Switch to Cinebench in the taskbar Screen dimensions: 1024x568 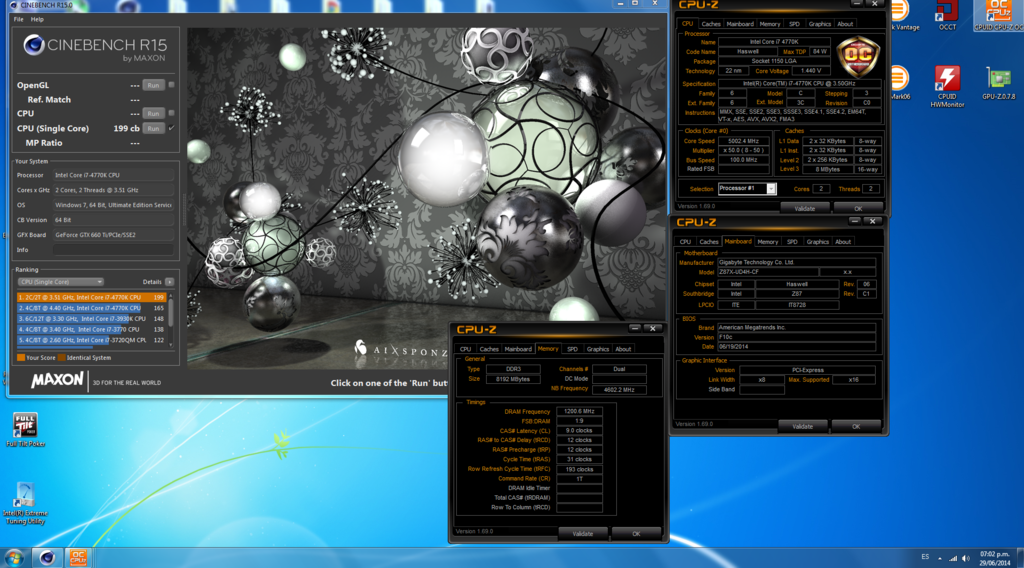click(47, 558)
